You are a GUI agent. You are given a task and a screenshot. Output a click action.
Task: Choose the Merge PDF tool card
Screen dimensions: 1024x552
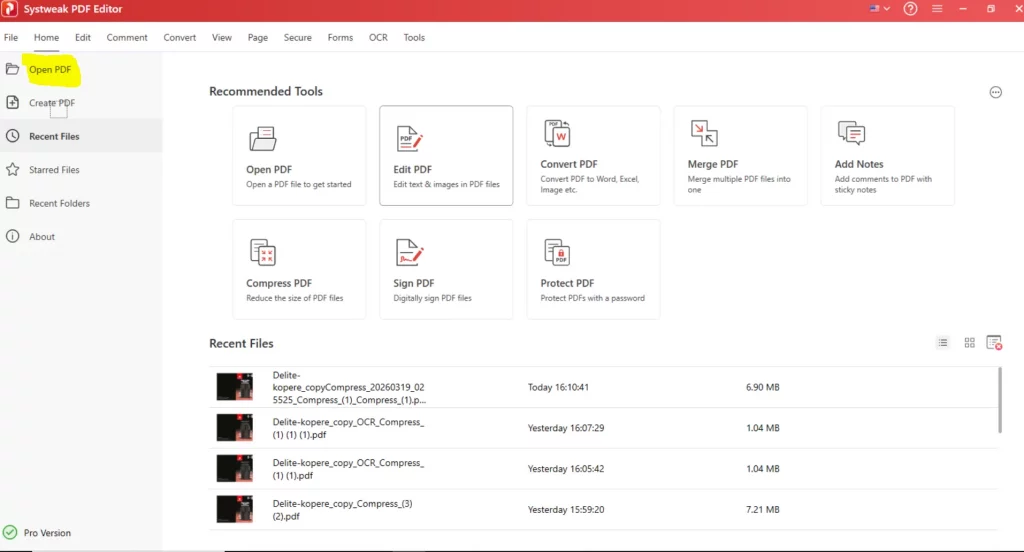(x=741, y=155)
